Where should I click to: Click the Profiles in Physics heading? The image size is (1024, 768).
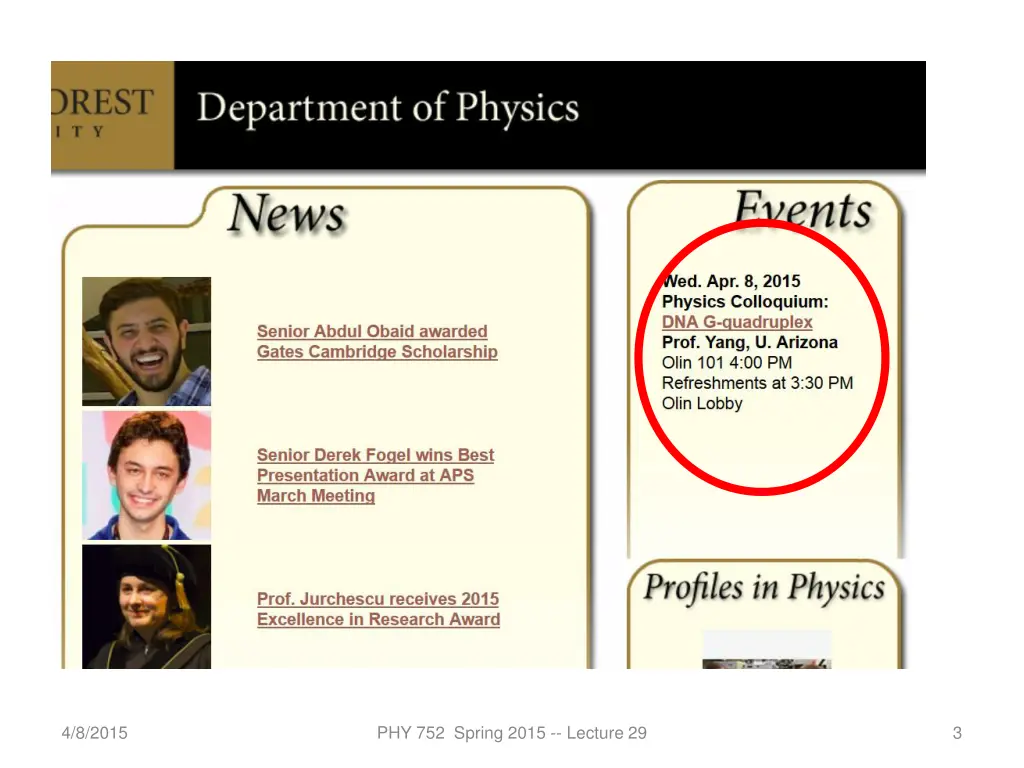(764, 587)
